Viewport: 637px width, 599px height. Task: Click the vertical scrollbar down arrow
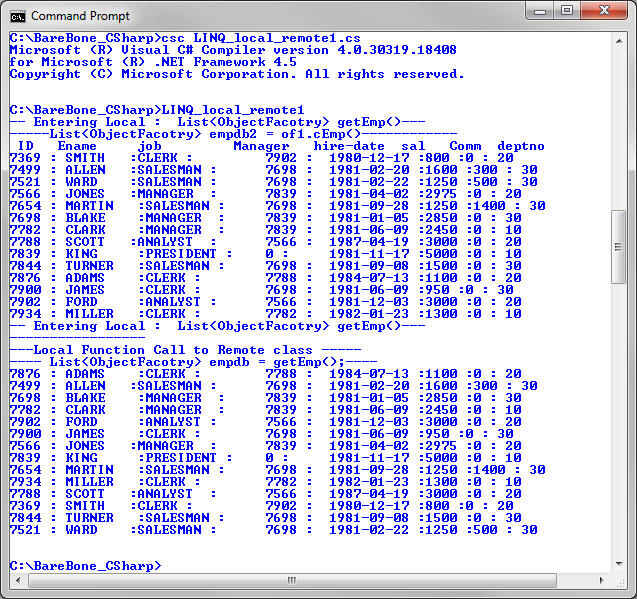619,565
